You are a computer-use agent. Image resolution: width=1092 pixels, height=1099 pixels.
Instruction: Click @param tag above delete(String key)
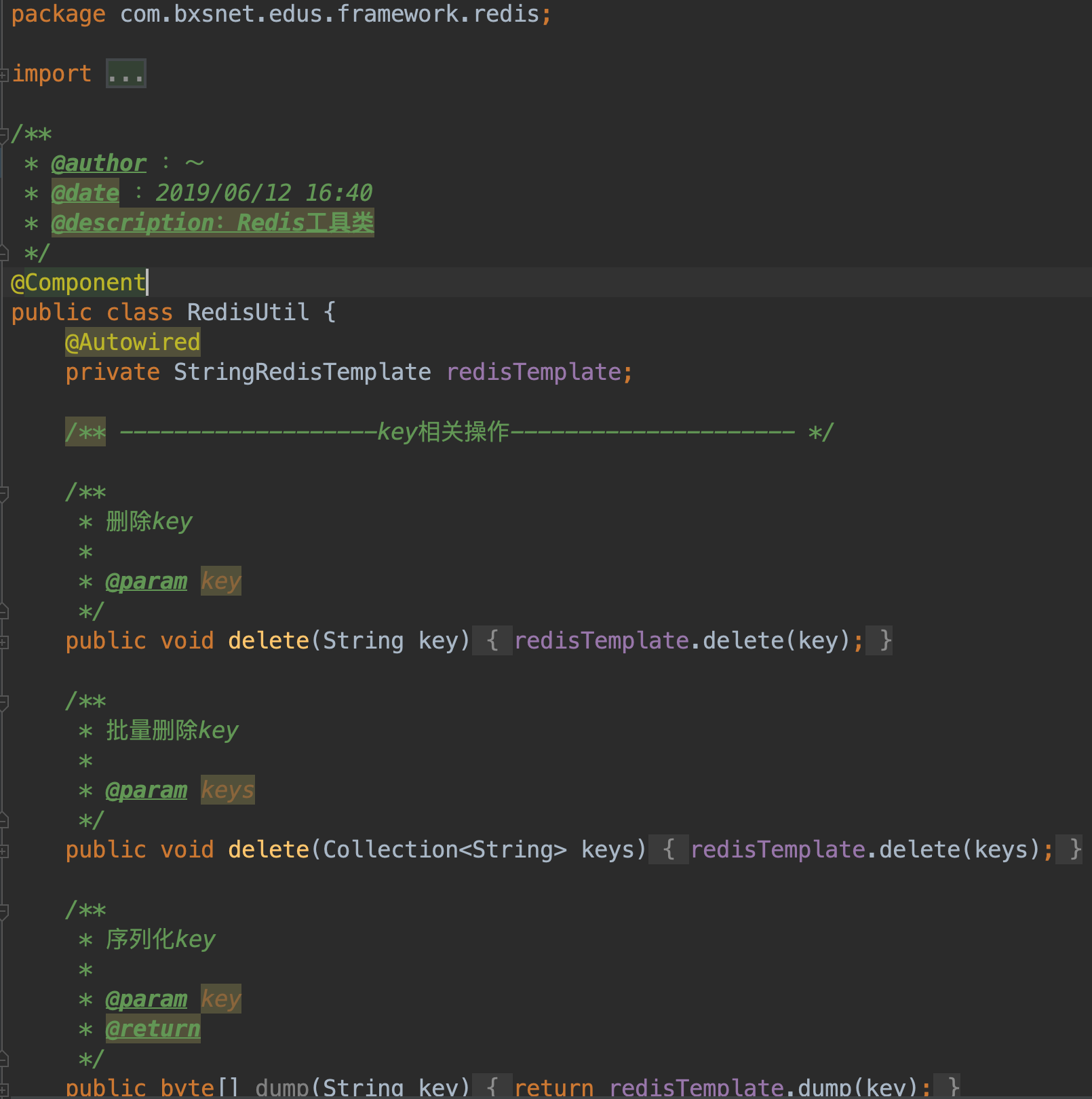point(147,581)
